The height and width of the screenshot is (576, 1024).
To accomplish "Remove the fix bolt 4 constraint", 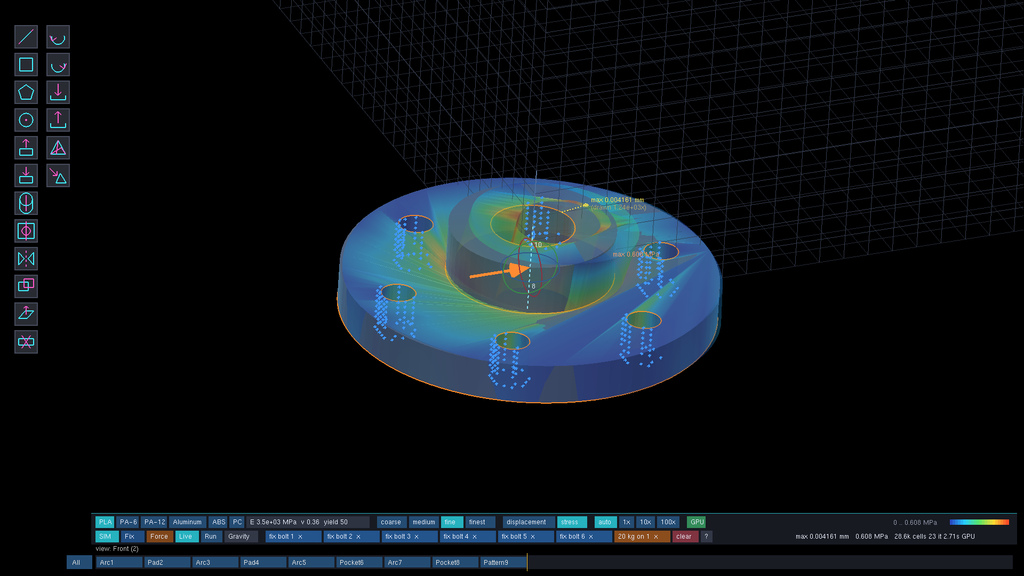I will [475, 537].
